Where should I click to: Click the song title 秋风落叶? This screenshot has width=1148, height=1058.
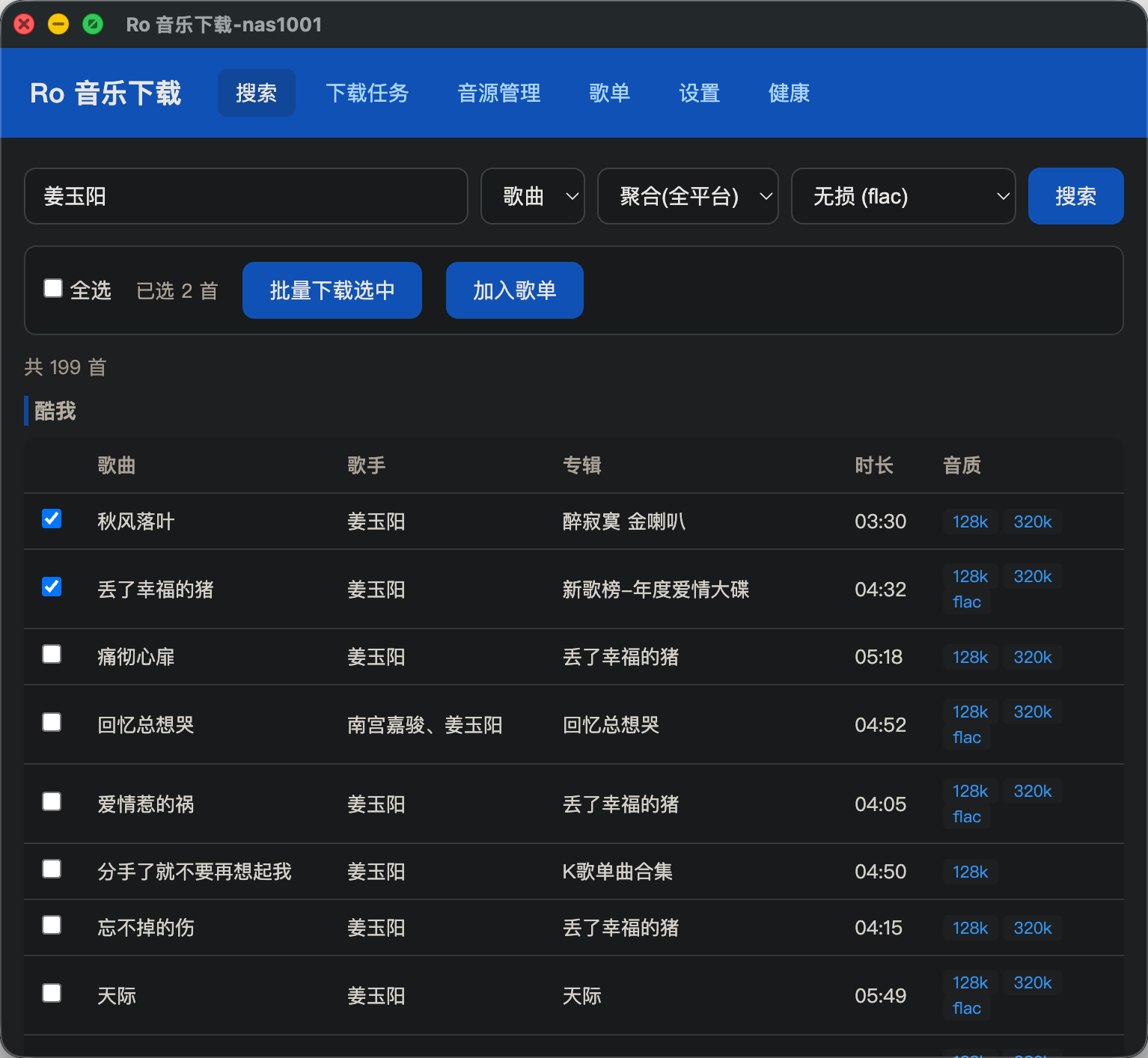(136, 522)
